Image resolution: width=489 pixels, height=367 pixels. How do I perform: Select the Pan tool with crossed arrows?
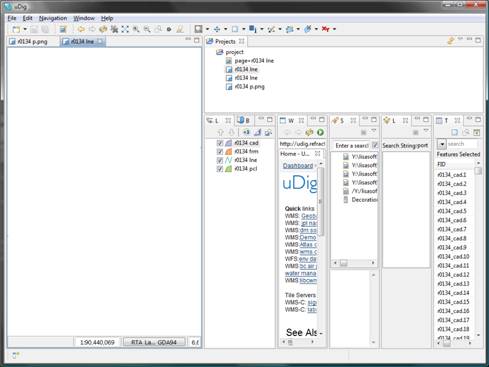coord(217,29)
